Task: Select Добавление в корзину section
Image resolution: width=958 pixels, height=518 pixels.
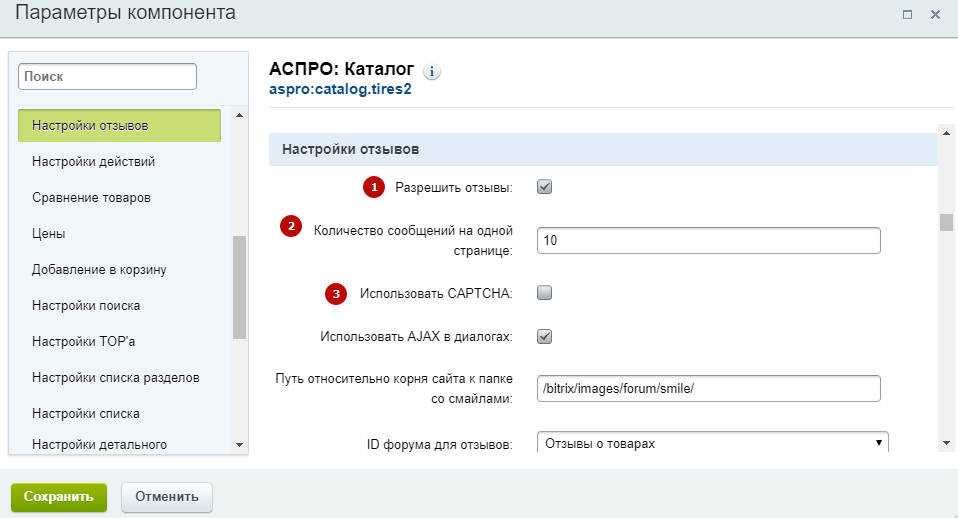Action: [x=99, y=269]
